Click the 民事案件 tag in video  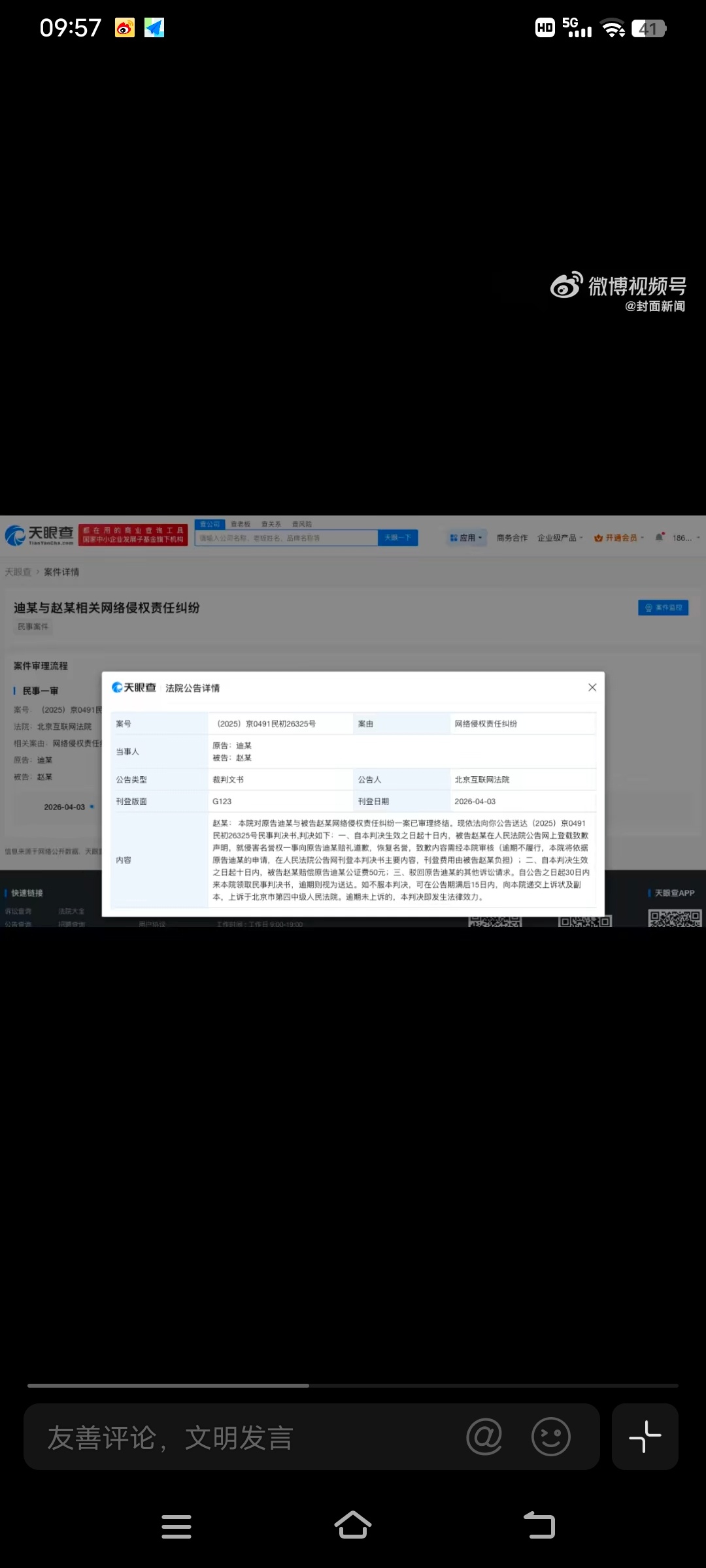pos(33,627)
